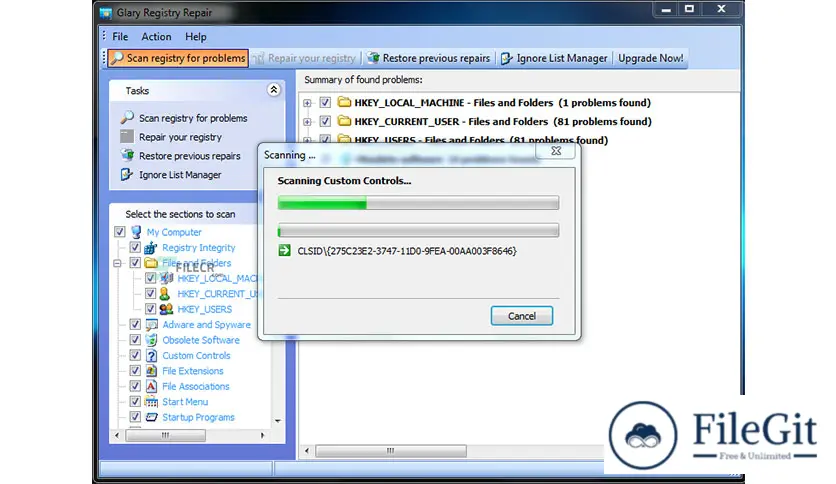836x484 pixels.
Task: Uncheck the Custom Controls checkbox
Action: pos(135,356)
